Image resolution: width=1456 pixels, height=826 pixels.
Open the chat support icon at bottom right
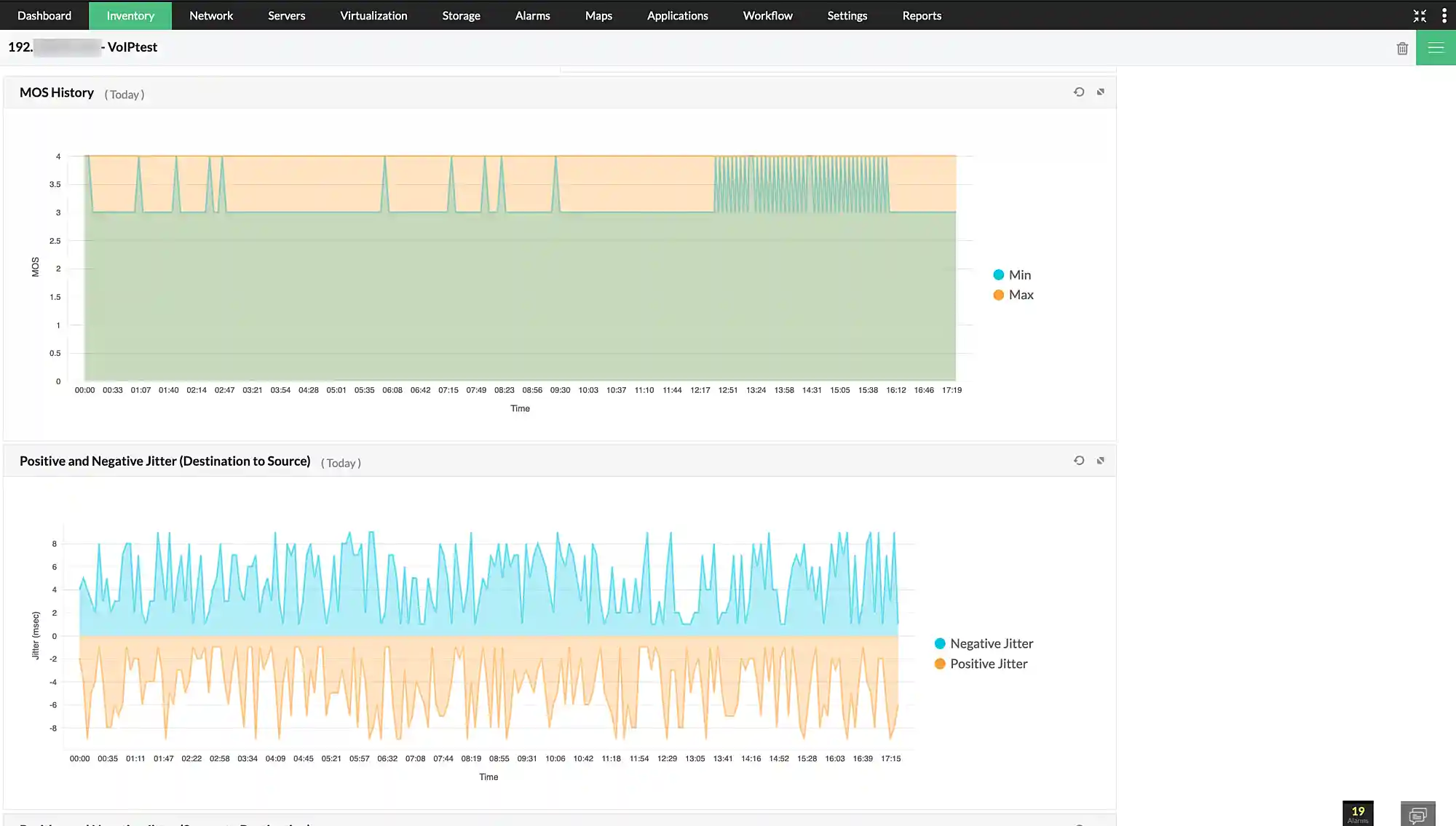[1418, 814]
